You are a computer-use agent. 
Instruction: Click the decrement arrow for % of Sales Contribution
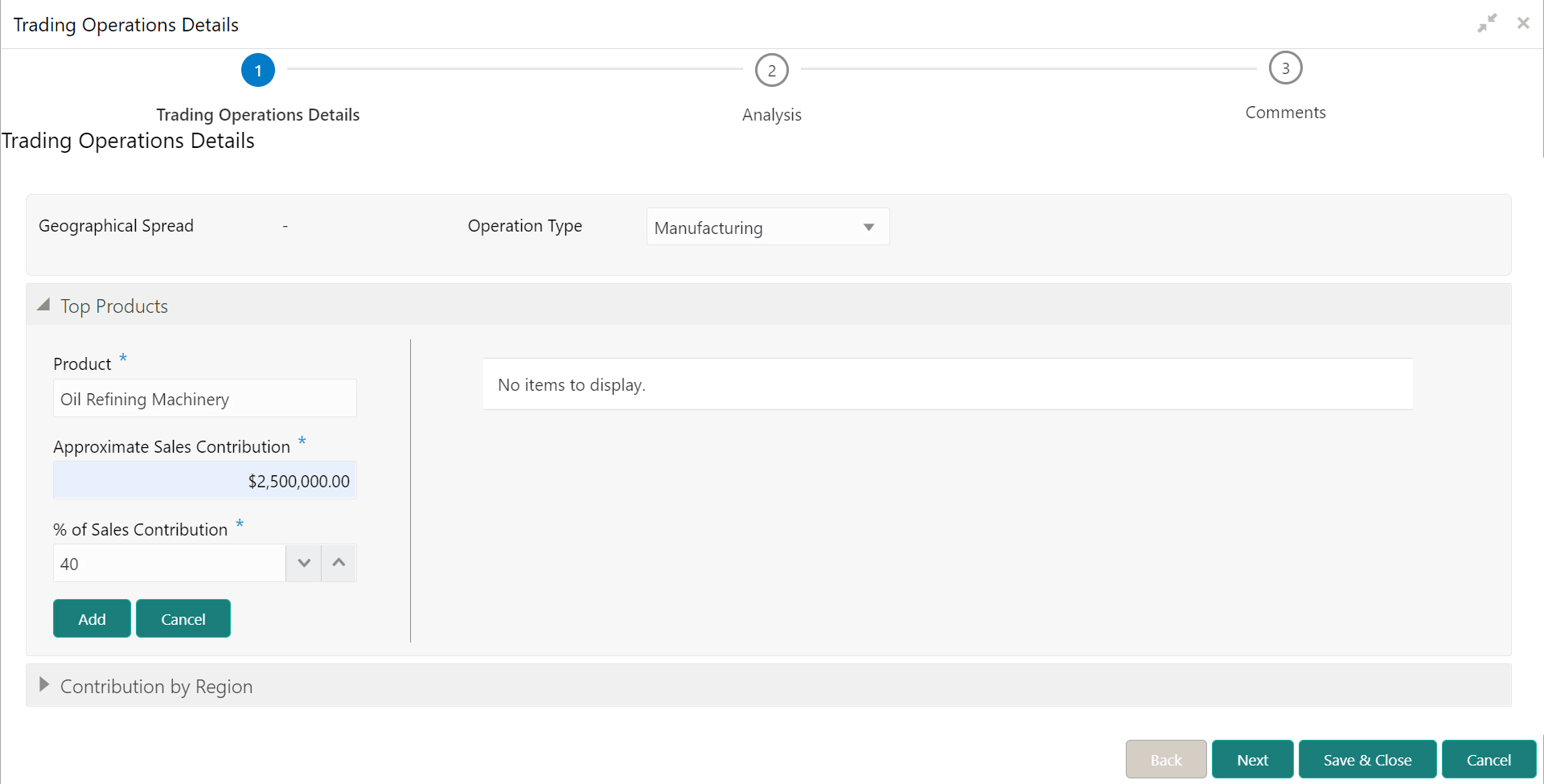[x=303, y=563]
